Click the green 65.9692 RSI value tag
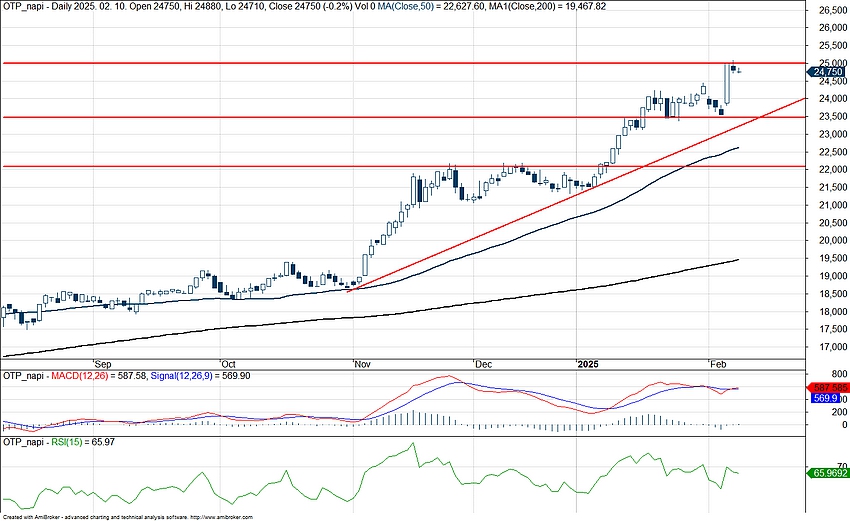The height and width of the screenshot is (521, 850). pyautogui.click(x=828, y=473)
